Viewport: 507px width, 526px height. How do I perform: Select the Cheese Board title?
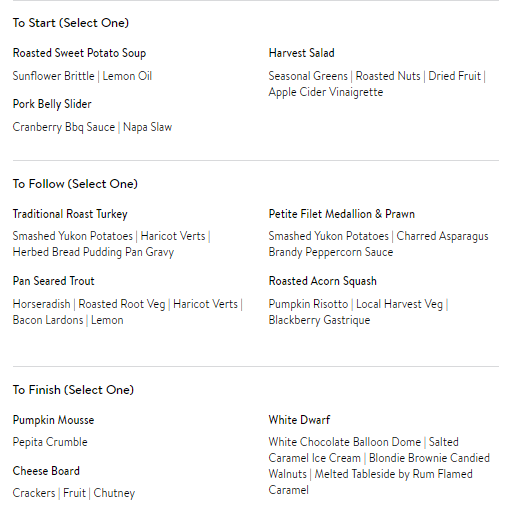tap(46, 471)
